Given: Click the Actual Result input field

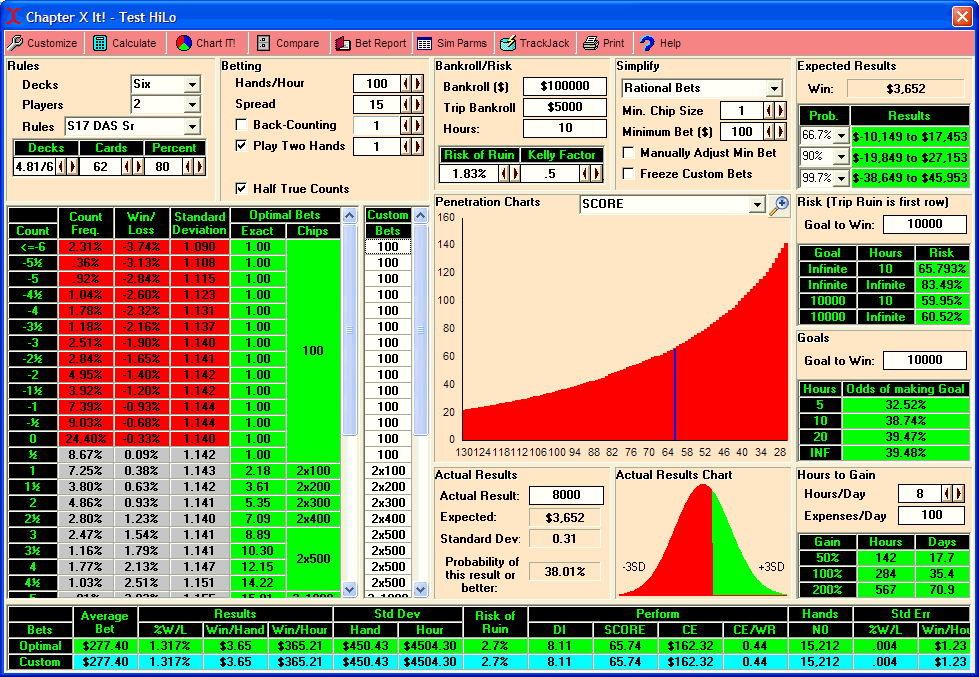Looking at the screenshot, I should pyautogui.click(x=566, y=496).
